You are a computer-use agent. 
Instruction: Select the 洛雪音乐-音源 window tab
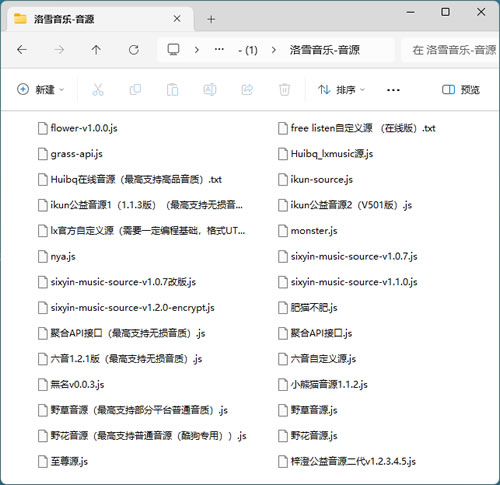(99, 19)
